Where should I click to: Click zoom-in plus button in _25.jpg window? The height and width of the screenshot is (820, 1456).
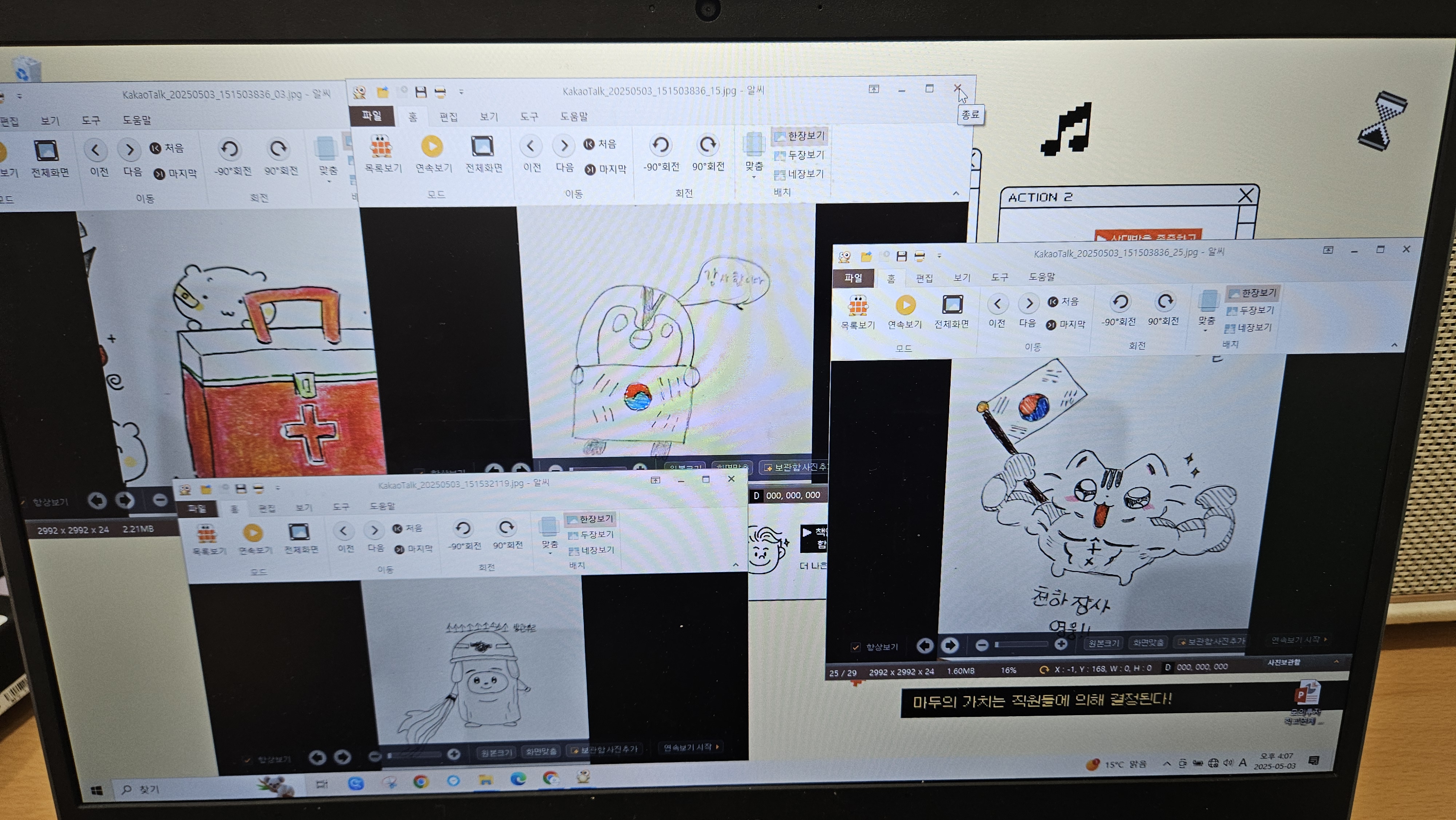click(1061, 644)
